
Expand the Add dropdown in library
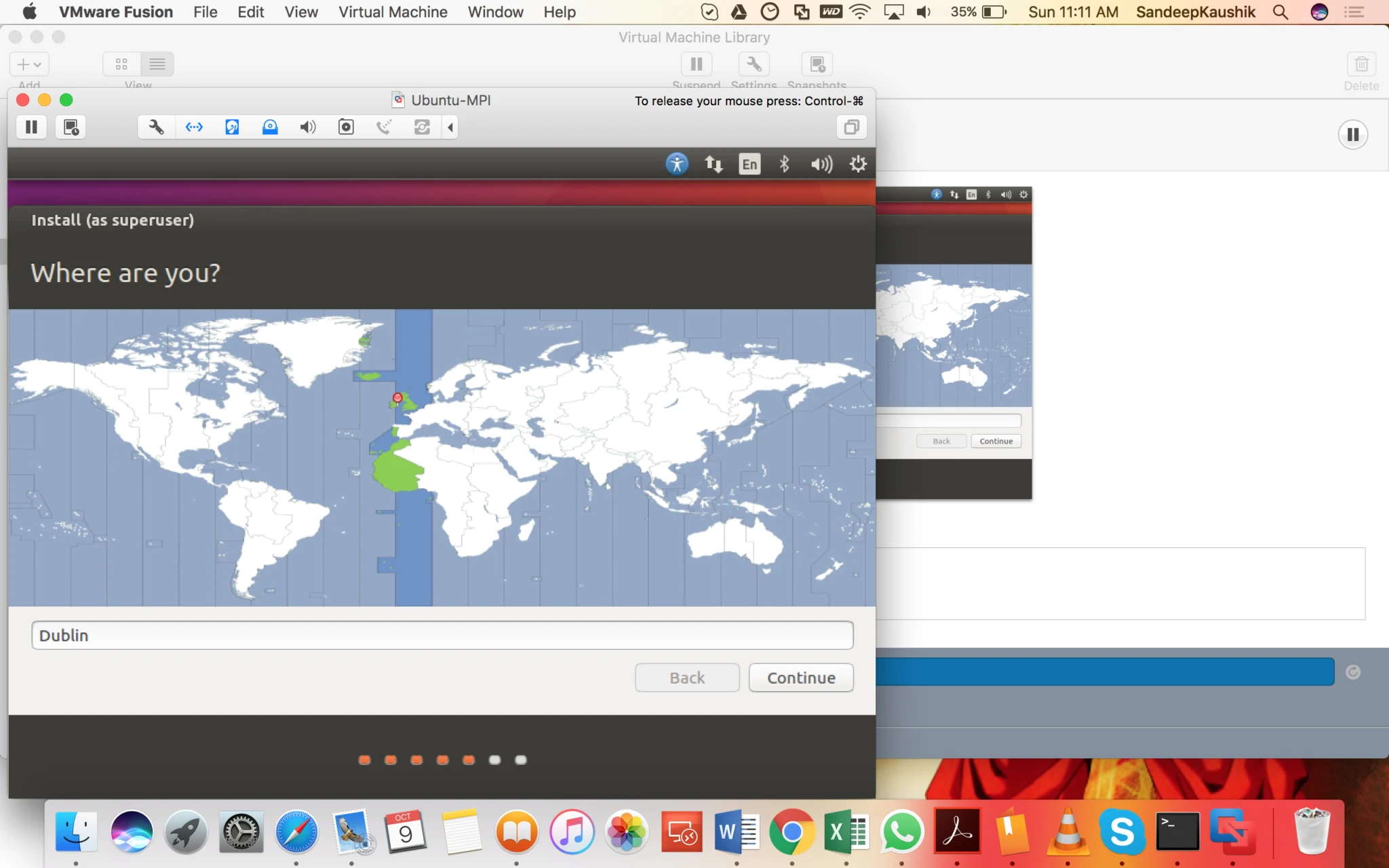pyautogui.click(x=29, y=64)
